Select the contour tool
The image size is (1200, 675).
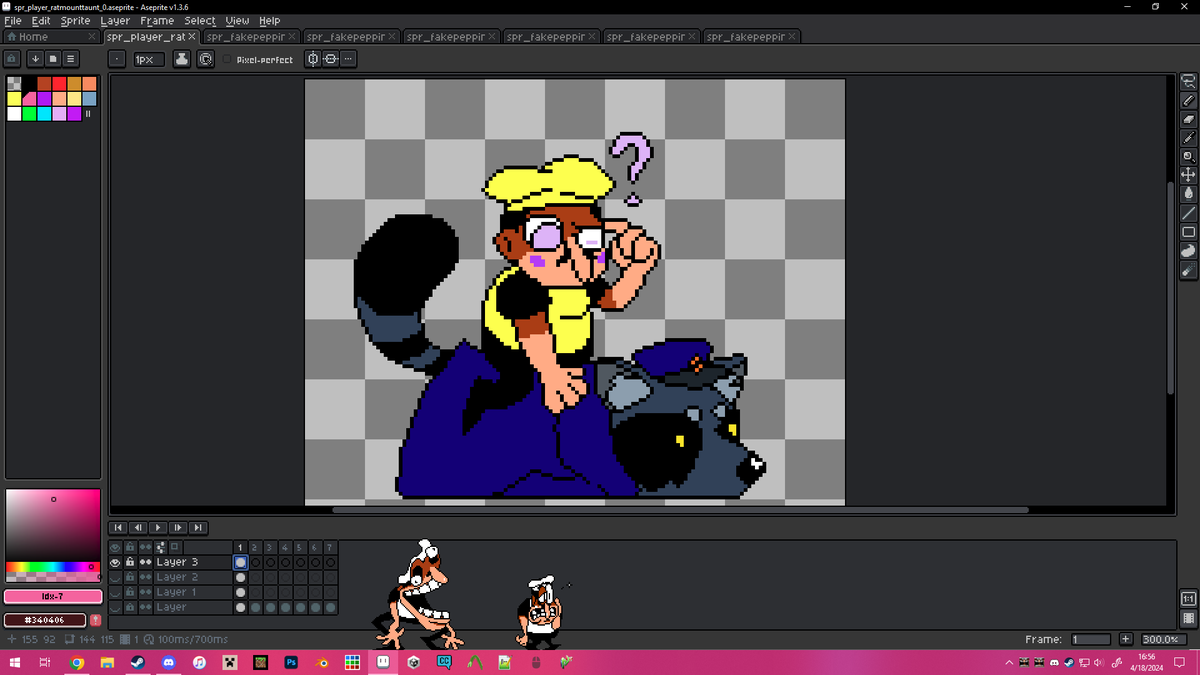(x=1188, y=251)
